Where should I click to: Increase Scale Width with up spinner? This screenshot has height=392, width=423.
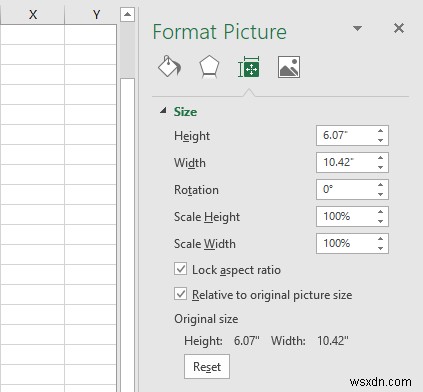click(380, 239)
